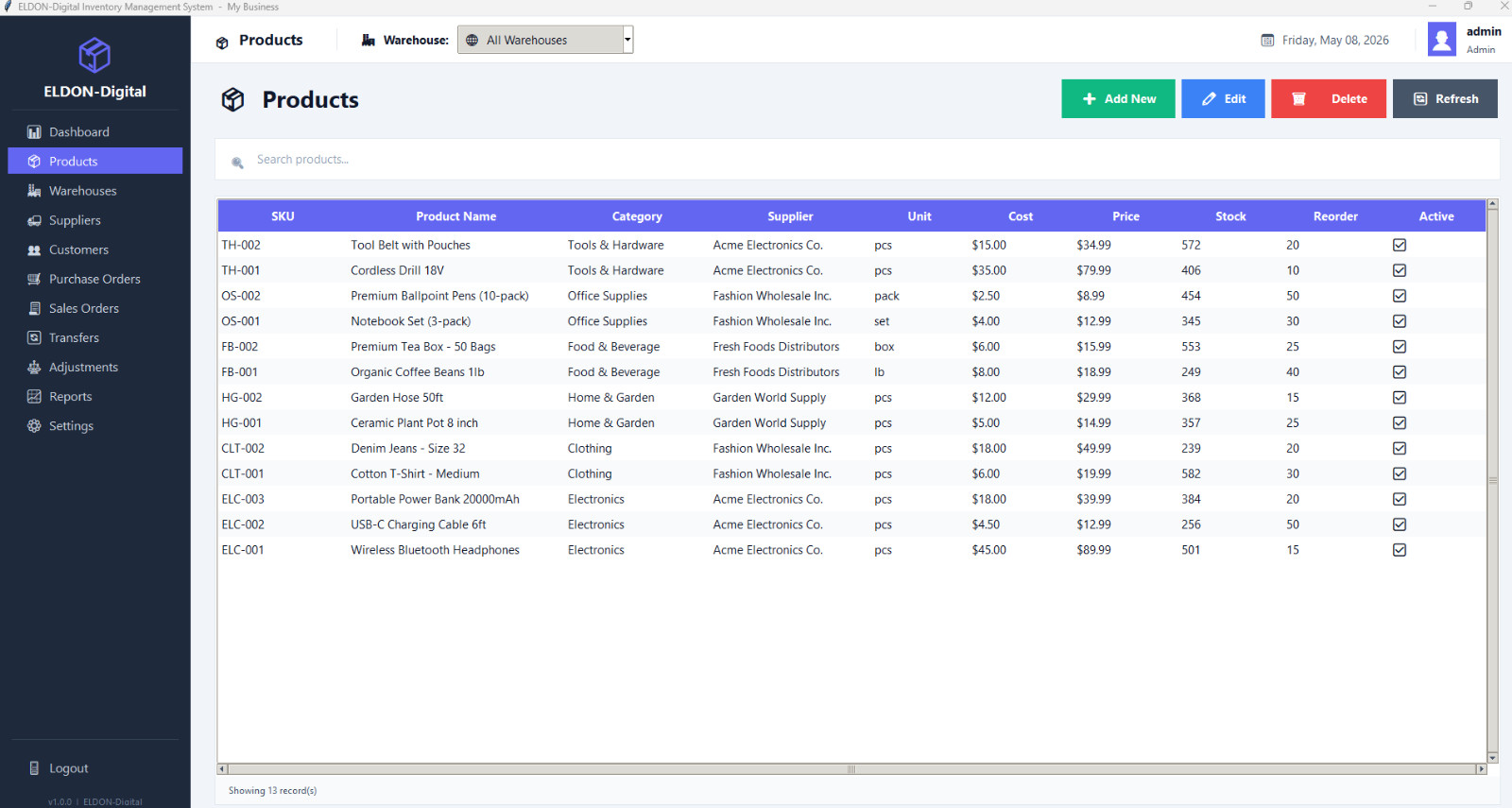Click the Logout door icon
Screen dimensions: 1512x808
point(34,768)
